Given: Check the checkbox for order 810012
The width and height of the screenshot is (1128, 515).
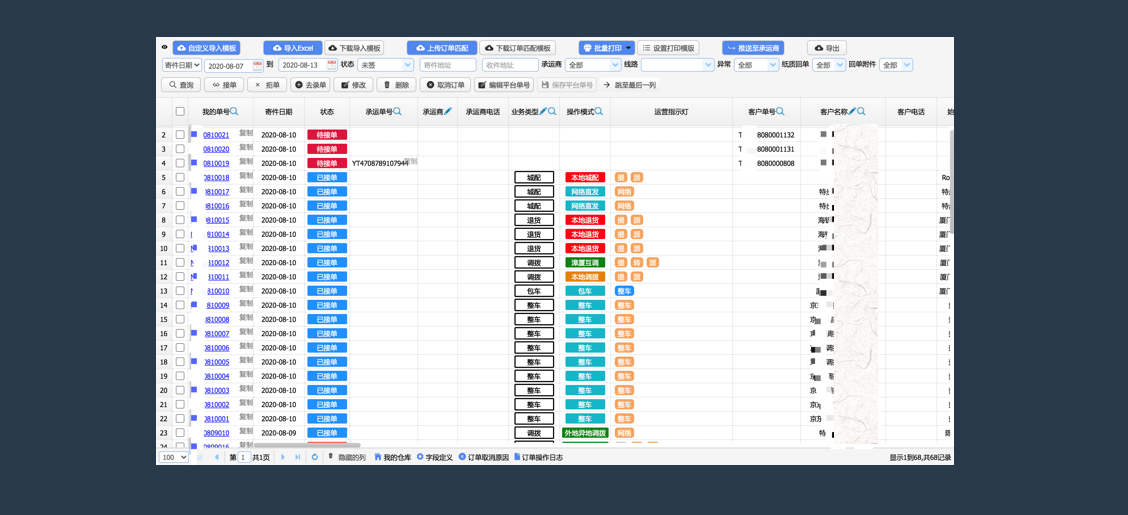Looking at the screenshot, I should coord(180,263).
